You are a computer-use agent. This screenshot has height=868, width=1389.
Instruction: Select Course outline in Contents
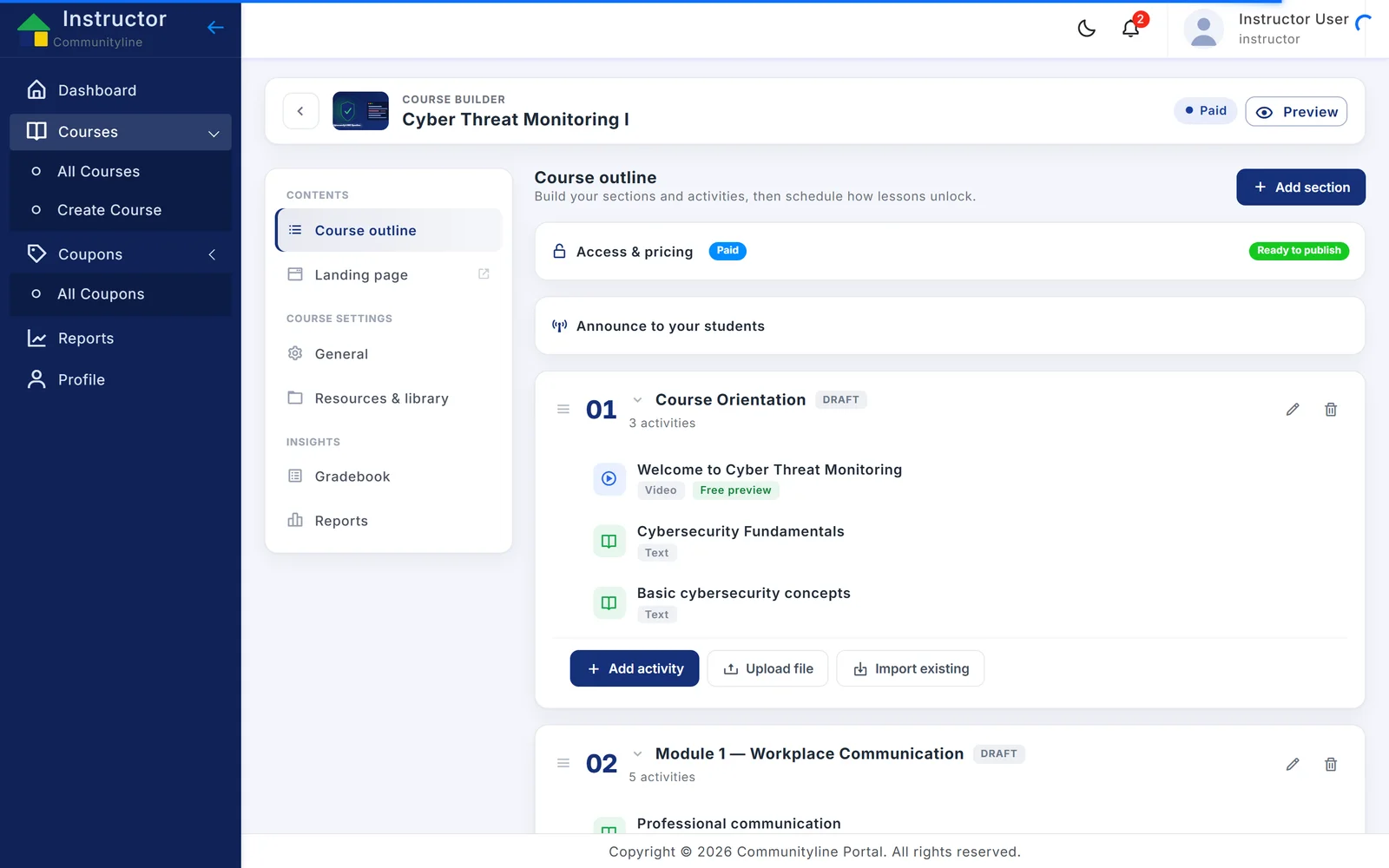(389, 231)
